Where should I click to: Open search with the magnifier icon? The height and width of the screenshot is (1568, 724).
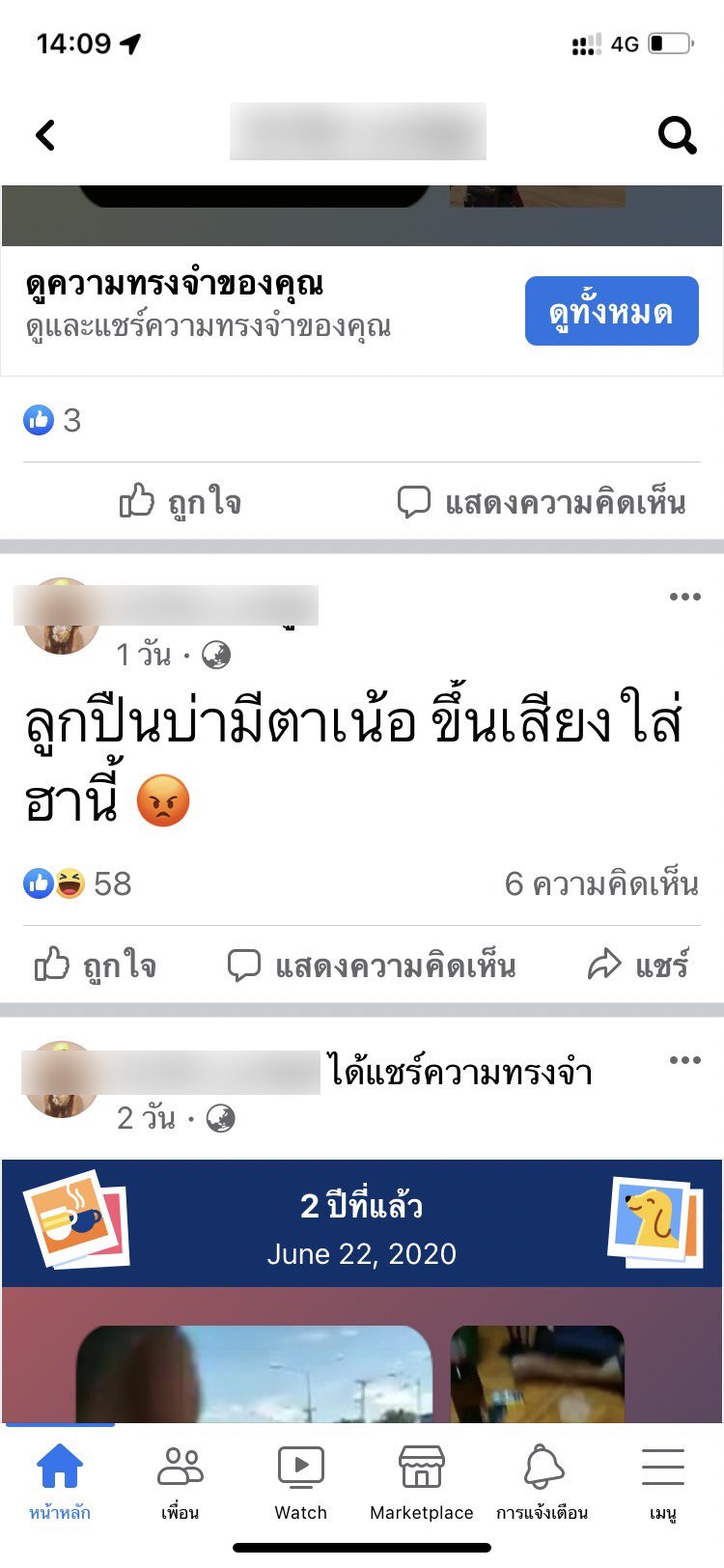tap(677, 135)
